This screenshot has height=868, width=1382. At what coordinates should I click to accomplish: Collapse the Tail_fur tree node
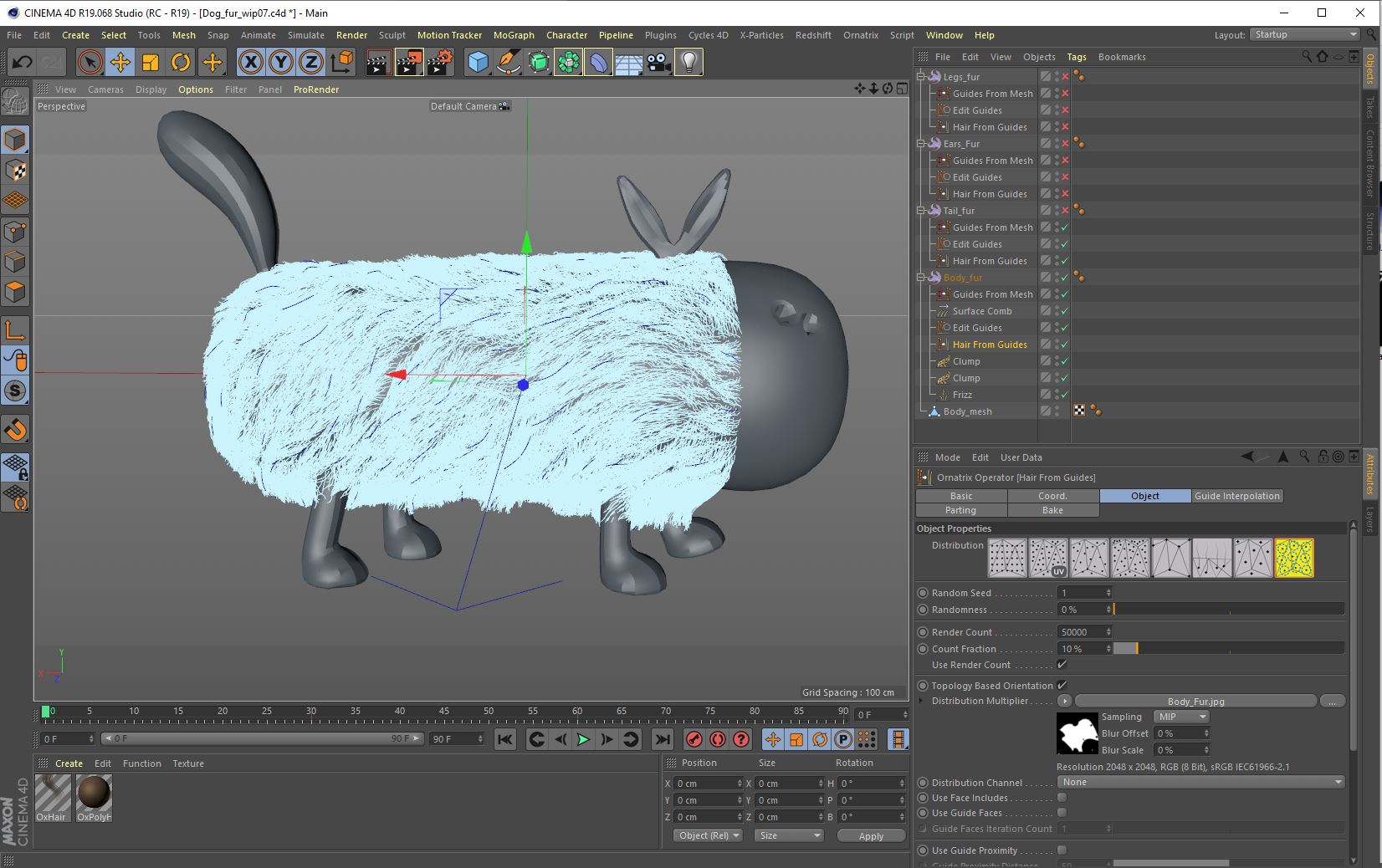(x=921, y=211)
